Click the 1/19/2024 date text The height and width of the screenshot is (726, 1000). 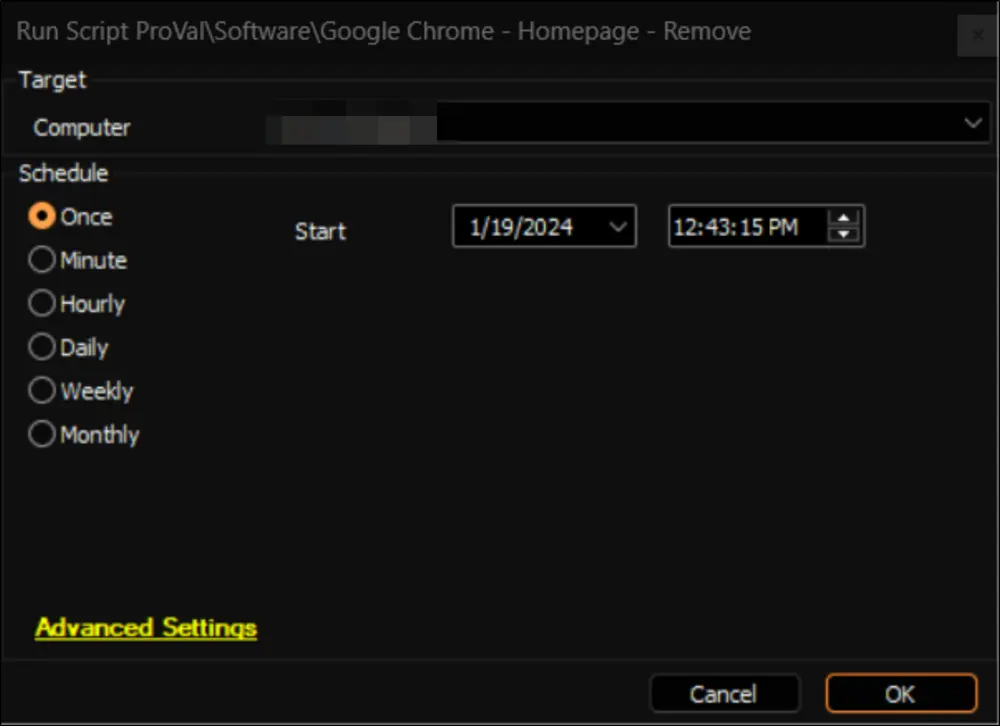tap(521, 227)
